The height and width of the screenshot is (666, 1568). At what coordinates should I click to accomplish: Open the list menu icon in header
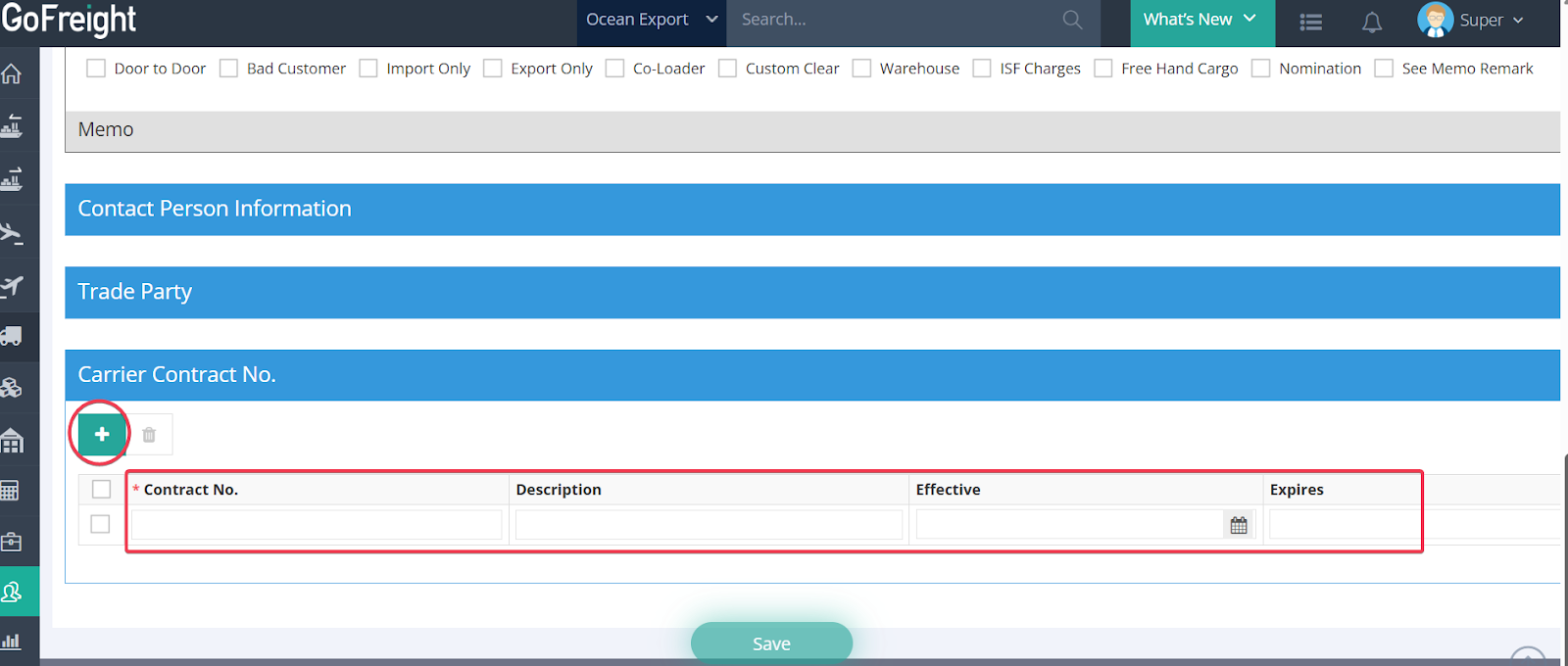[x=1310, y=23]
